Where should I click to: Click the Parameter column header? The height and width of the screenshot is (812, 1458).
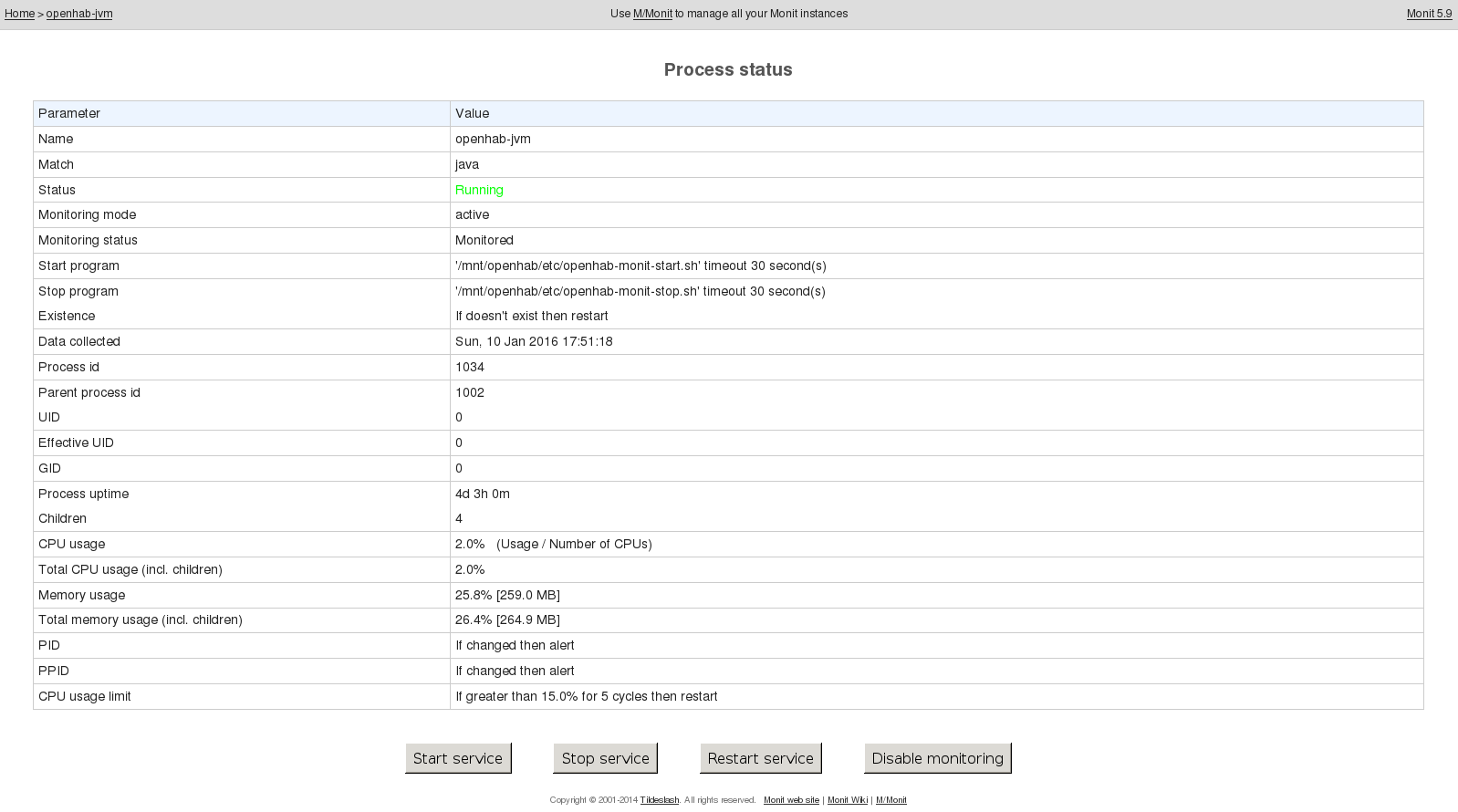point(69,113)
